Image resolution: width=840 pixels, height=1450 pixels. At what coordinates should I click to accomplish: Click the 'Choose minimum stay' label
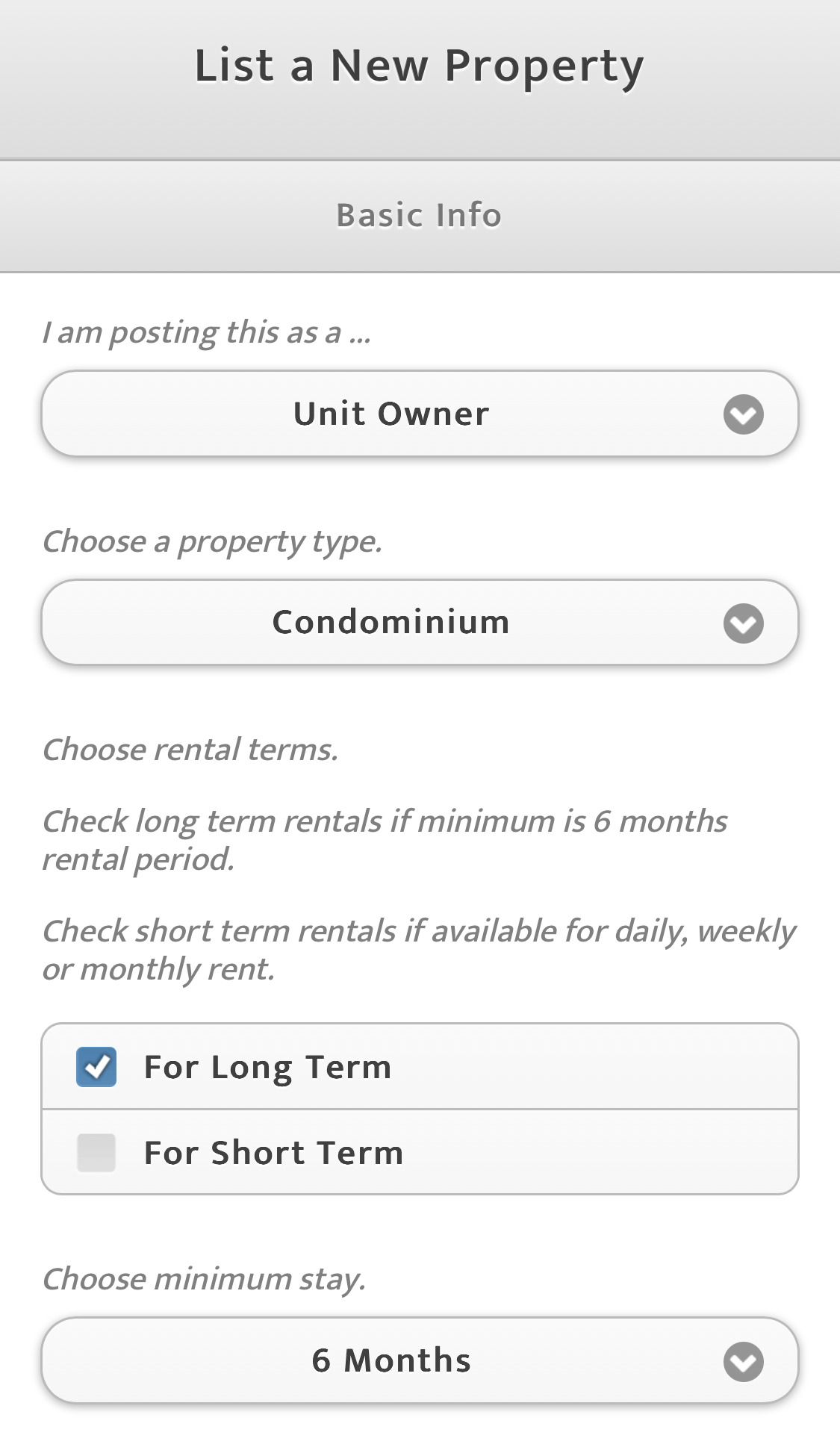(204, 1279)
